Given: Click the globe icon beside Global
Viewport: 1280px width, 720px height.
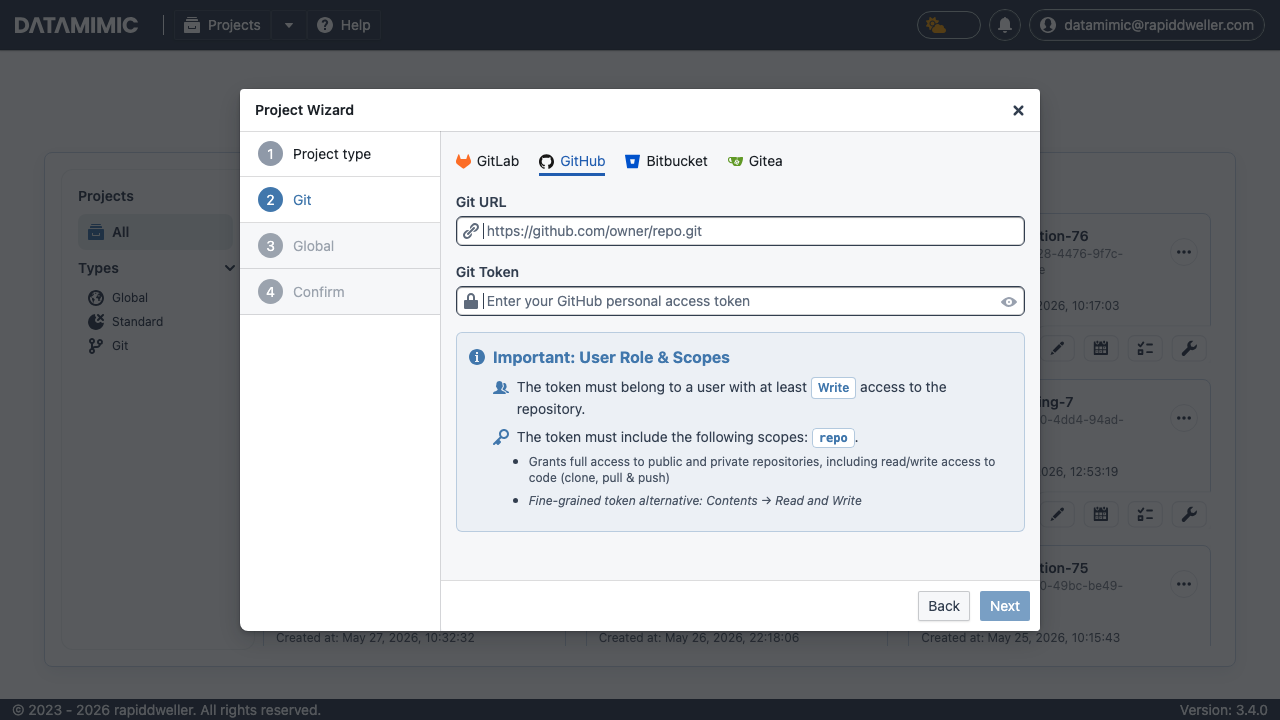Looking at the screenshot, I should coord(96,298).
